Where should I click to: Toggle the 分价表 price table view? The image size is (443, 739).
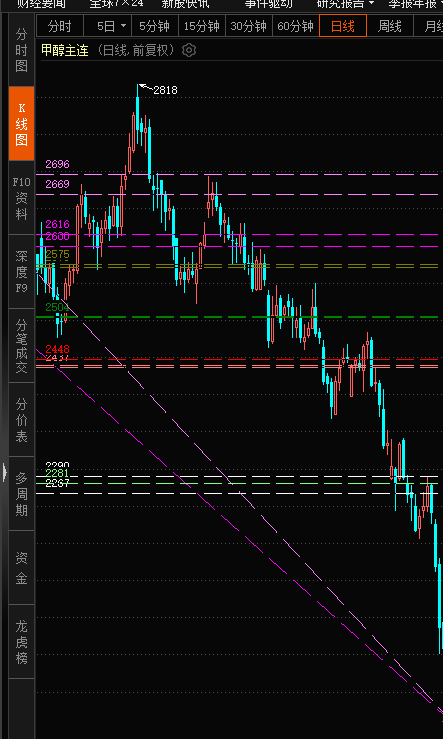[x=22, y=420]
